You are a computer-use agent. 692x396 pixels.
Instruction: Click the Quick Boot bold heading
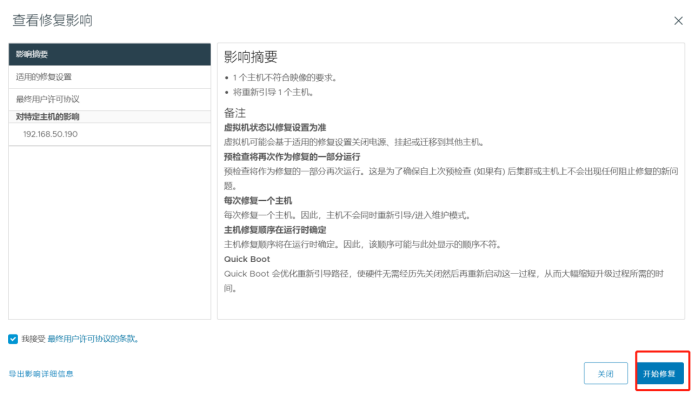click(247, 259)
